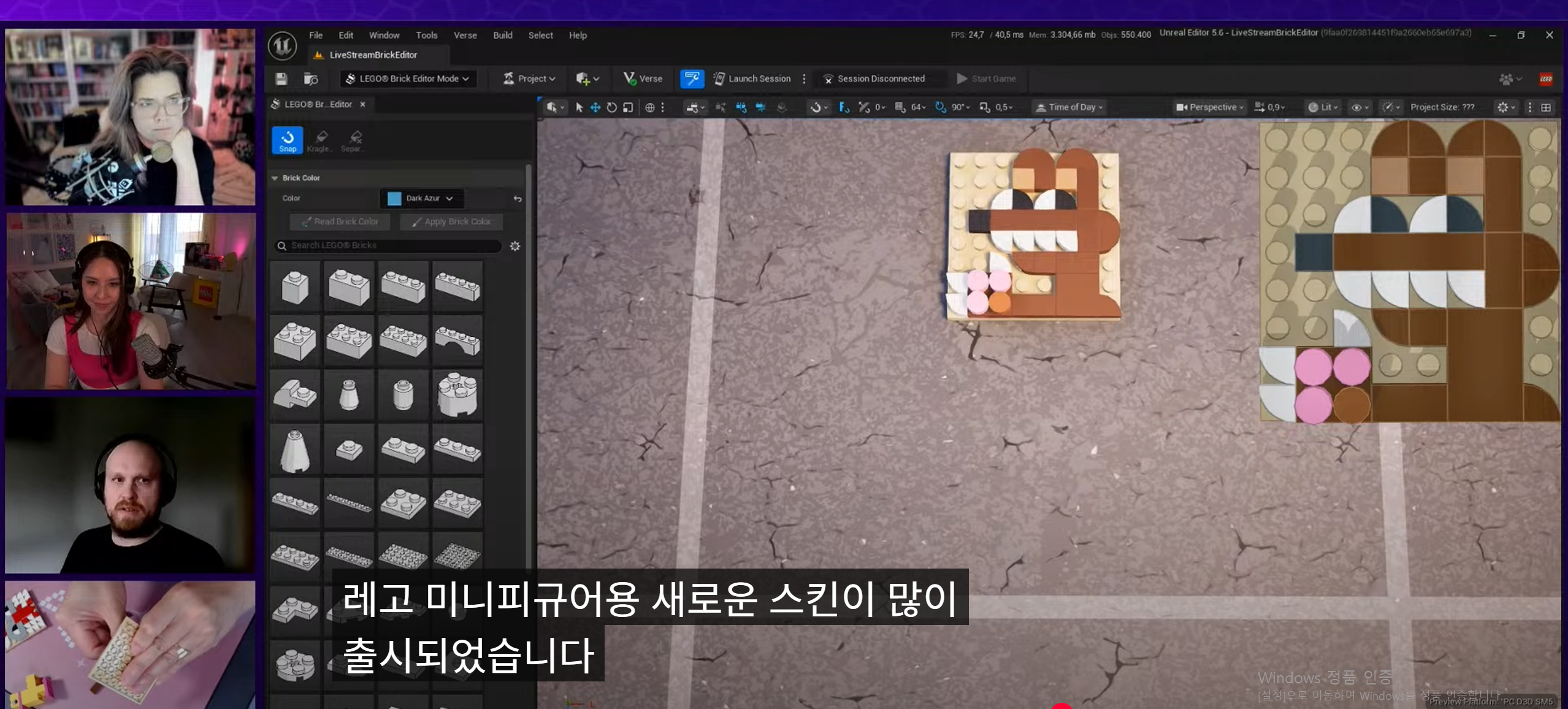Open the Build menu

point(502,36)
